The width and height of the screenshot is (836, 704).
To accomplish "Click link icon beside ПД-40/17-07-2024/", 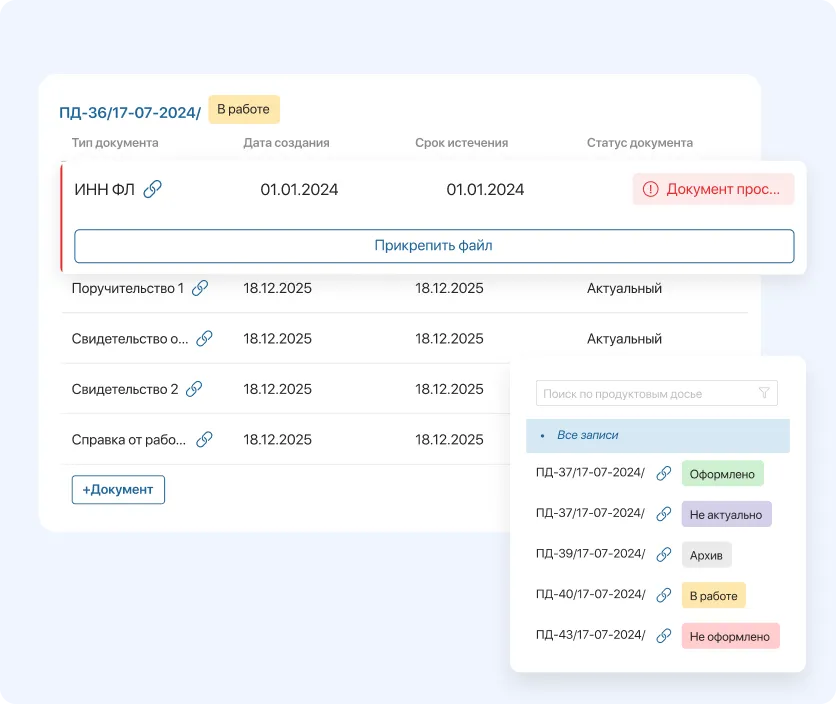I will tap(663, 595).
